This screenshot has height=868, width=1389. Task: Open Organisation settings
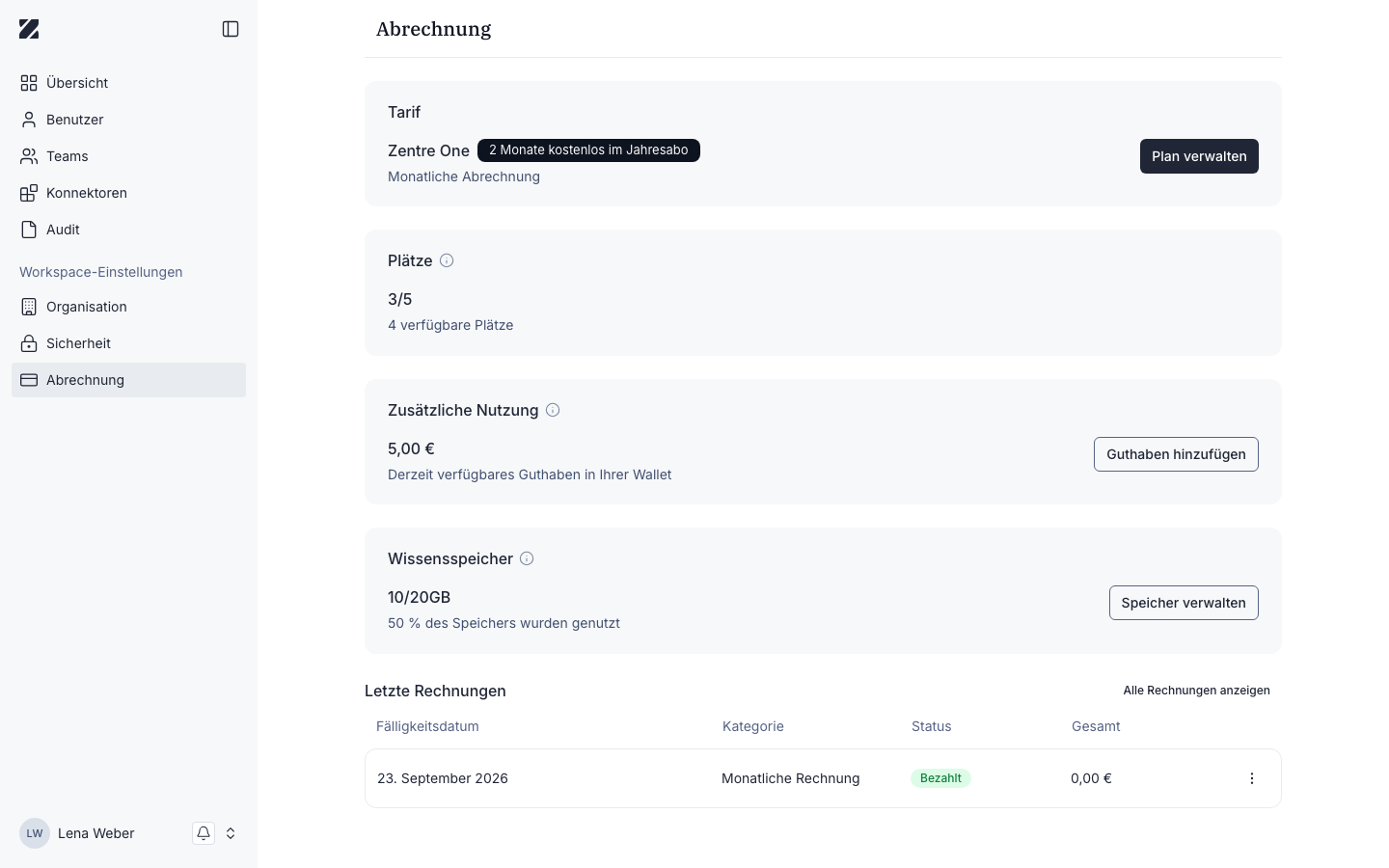coord(128,307)
